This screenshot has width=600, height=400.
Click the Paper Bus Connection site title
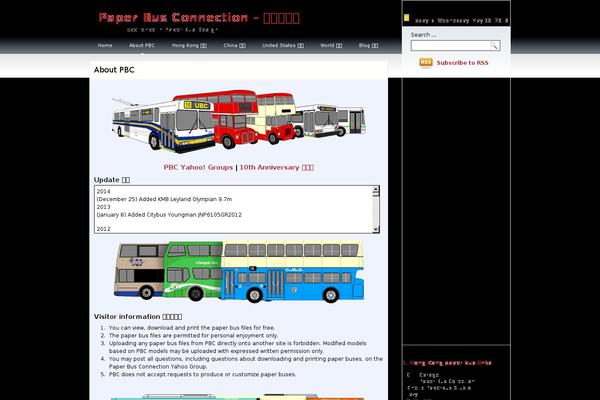point(199,18)
